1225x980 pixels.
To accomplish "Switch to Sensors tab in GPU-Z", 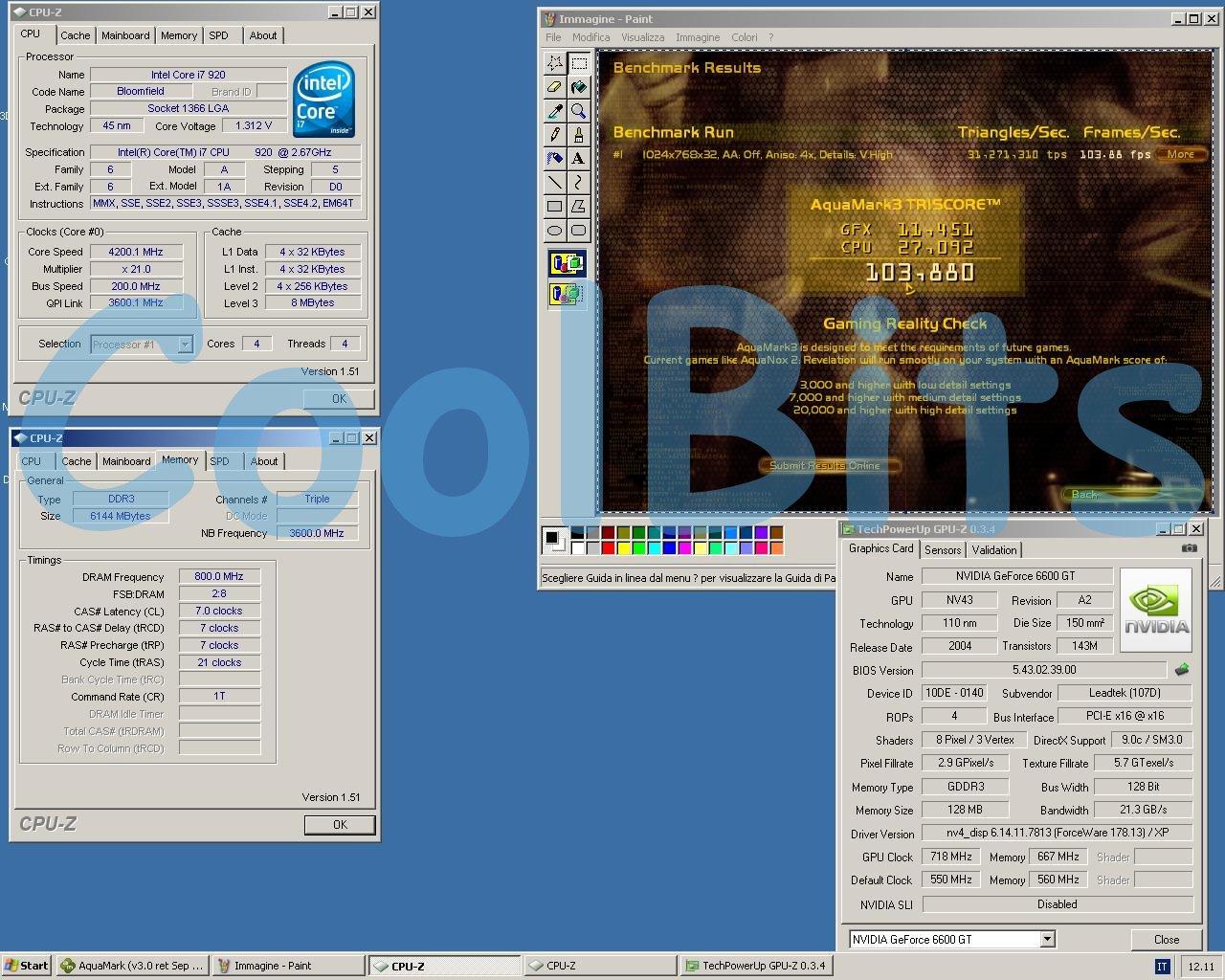I will click(x=943, y=550).
